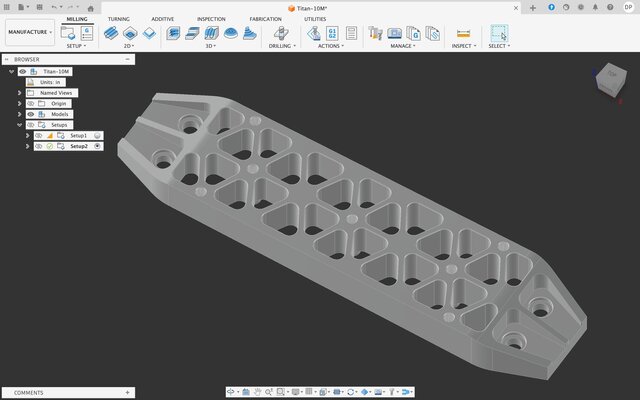Open the MANAGE menu label
The height and width of the screenshot is (400, 640).
[x=403, y=46]
